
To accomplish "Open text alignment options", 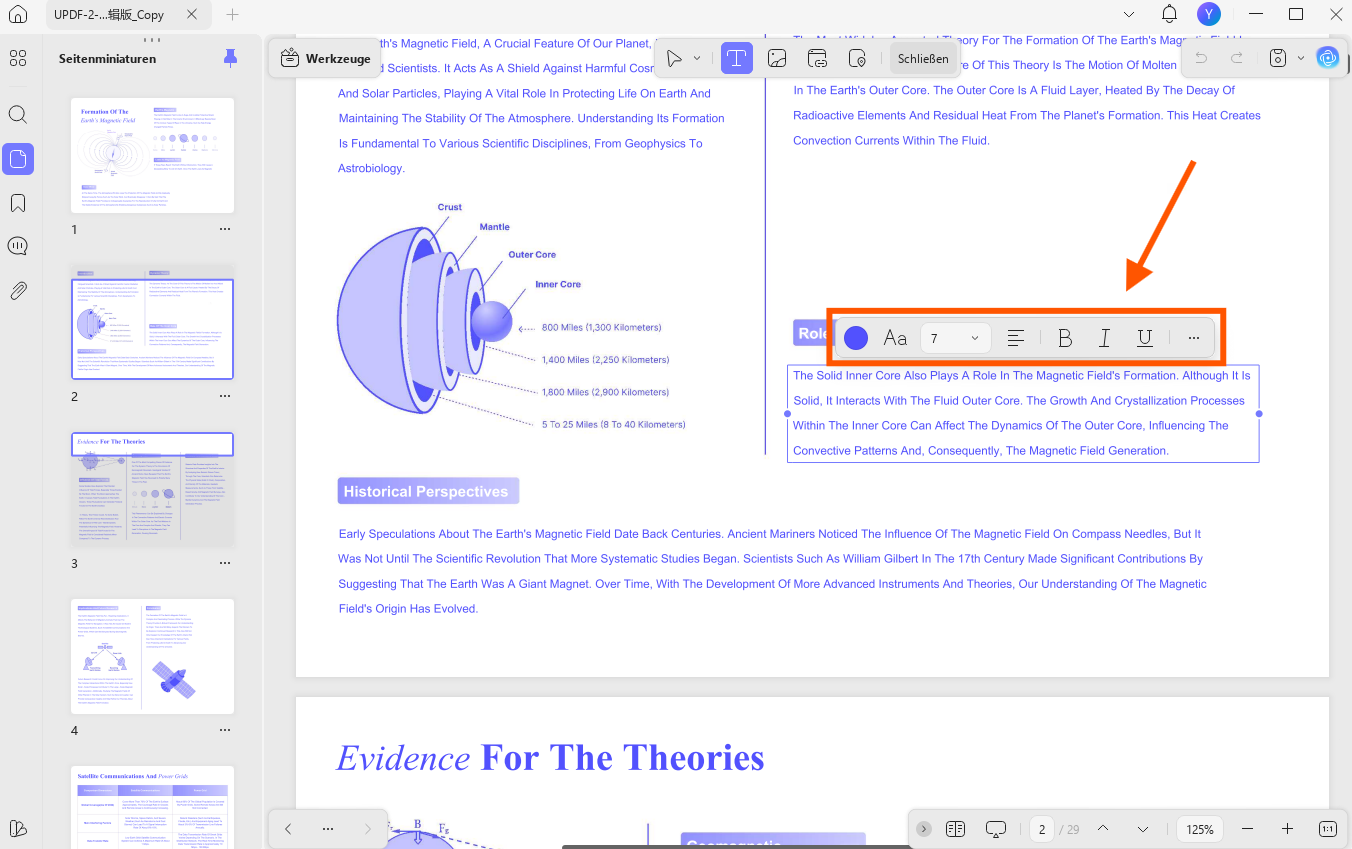I will pyautogui.click(x=1015, y=338).
